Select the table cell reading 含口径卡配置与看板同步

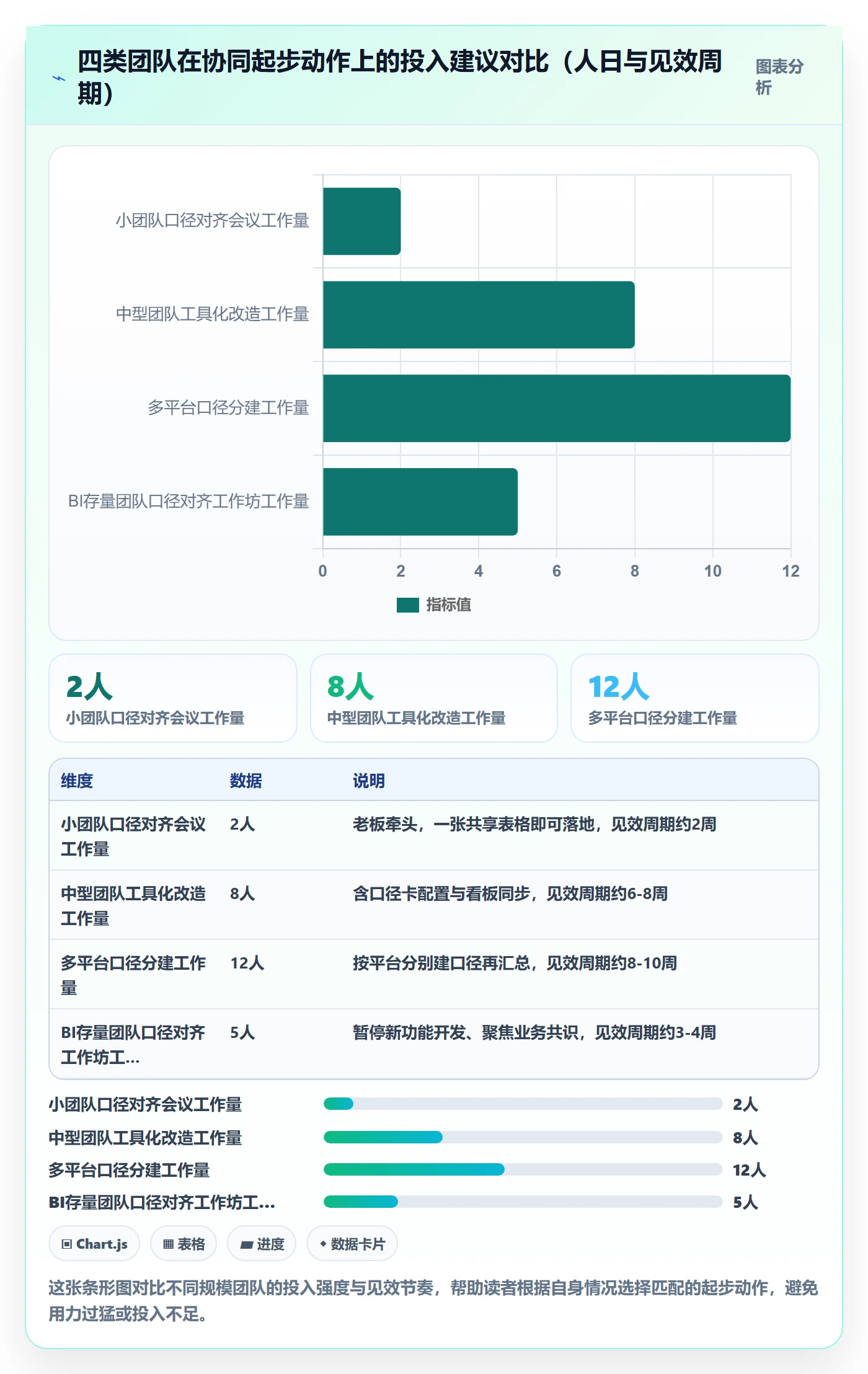tap(510, 893)
